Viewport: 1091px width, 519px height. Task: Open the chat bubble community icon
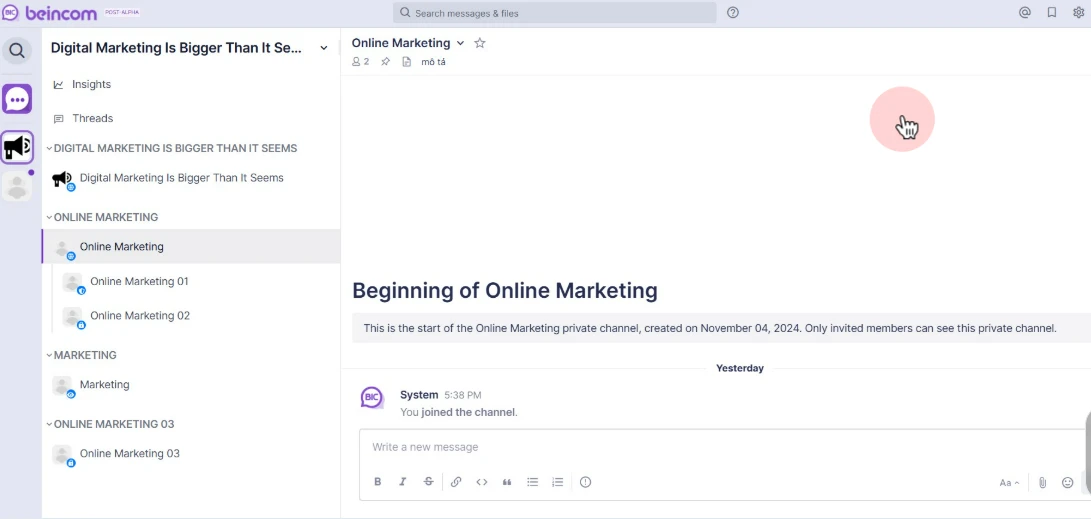pos(17,99)
